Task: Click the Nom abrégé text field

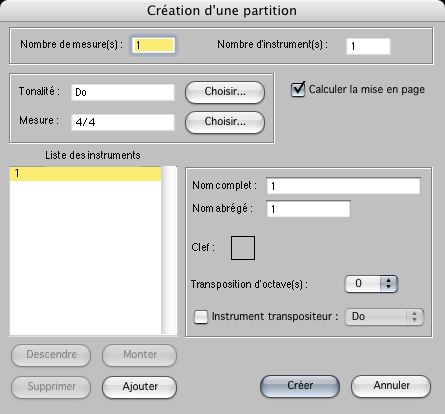Action: click(x=308, y=209)
